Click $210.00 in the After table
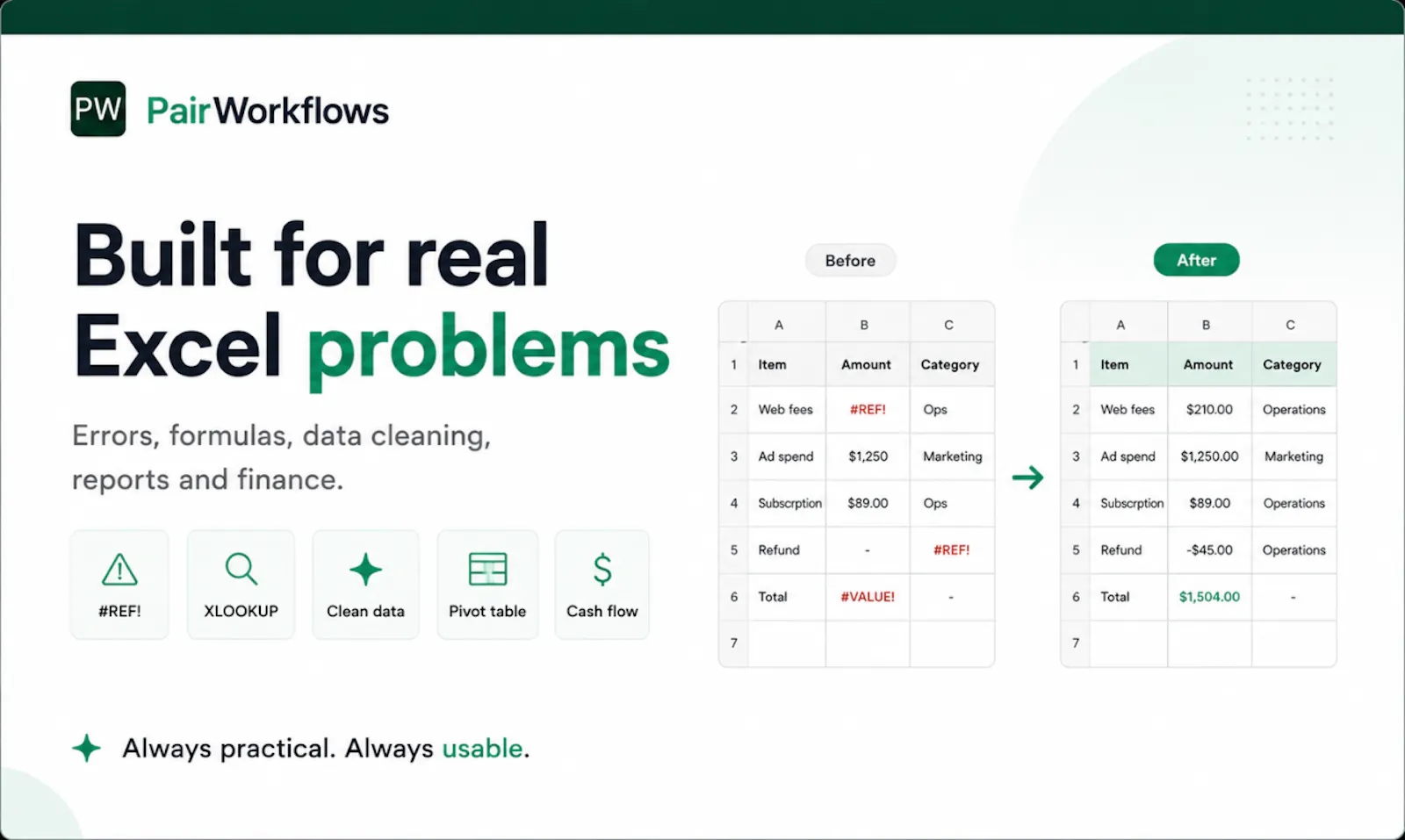This screenshot has width=1405, height=840. pos(1209,409)
